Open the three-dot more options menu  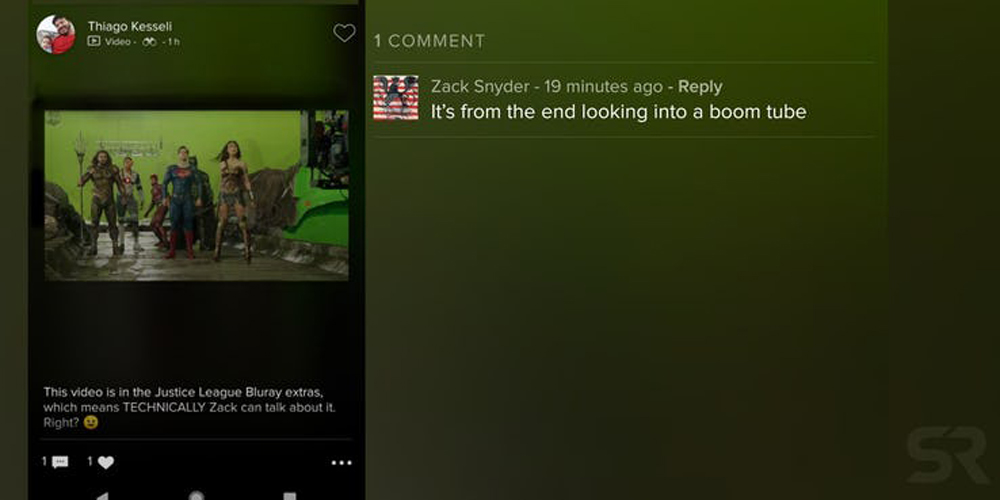[341, 463]
